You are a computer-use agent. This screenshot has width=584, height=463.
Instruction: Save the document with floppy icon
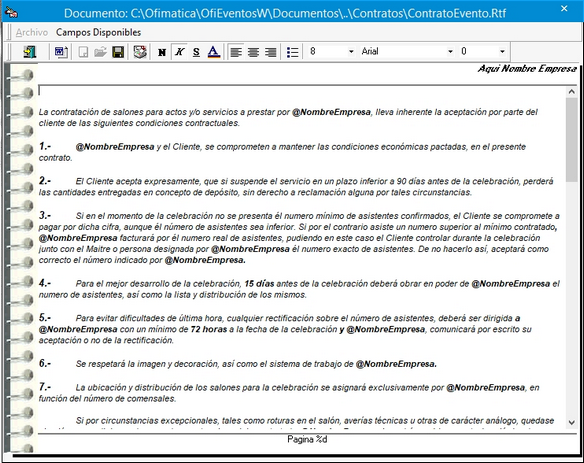click(118, 52)
